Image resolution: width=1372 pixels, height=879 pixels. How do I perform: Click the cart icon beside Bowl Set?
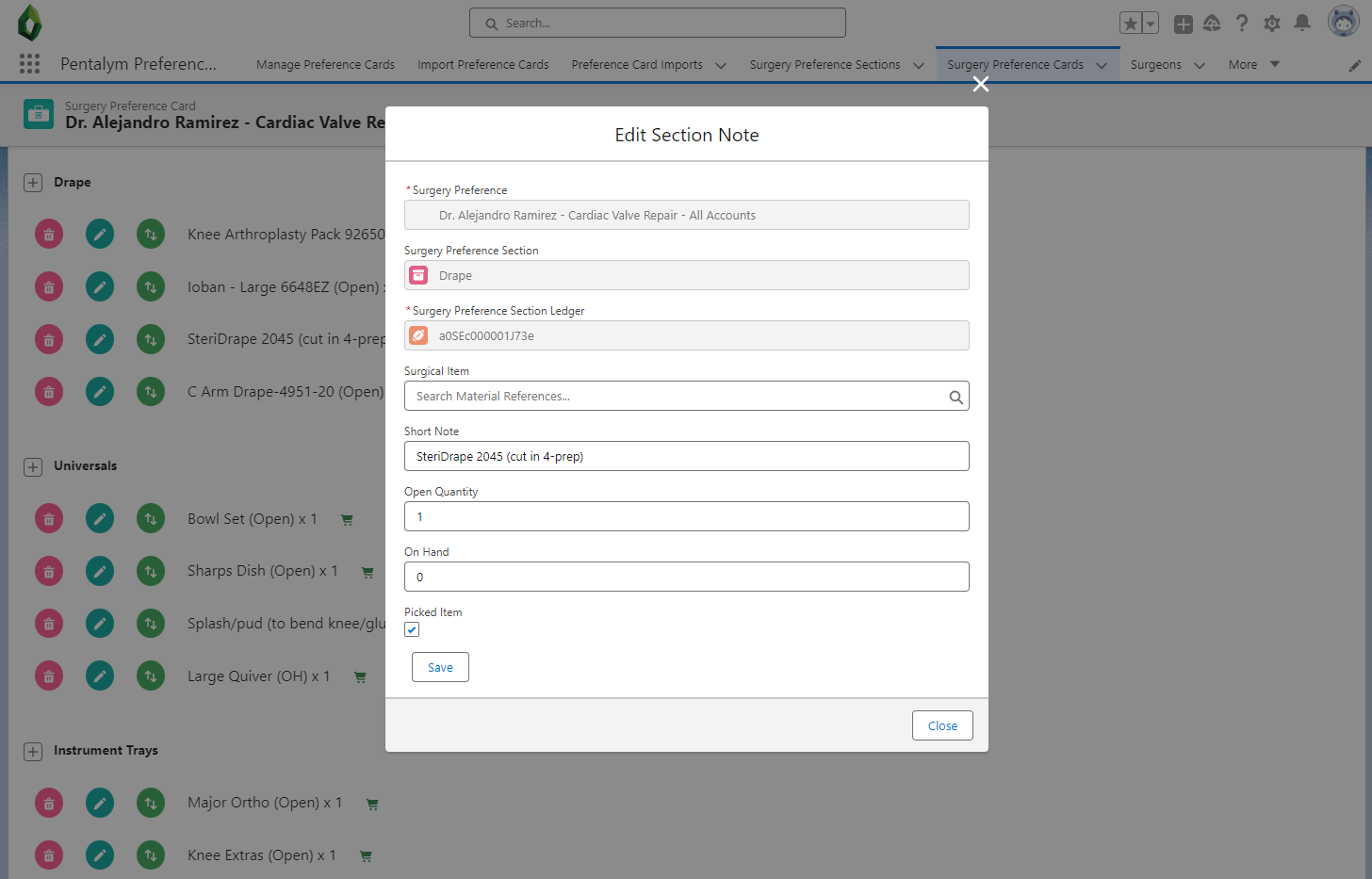click(x=347, y=520)
